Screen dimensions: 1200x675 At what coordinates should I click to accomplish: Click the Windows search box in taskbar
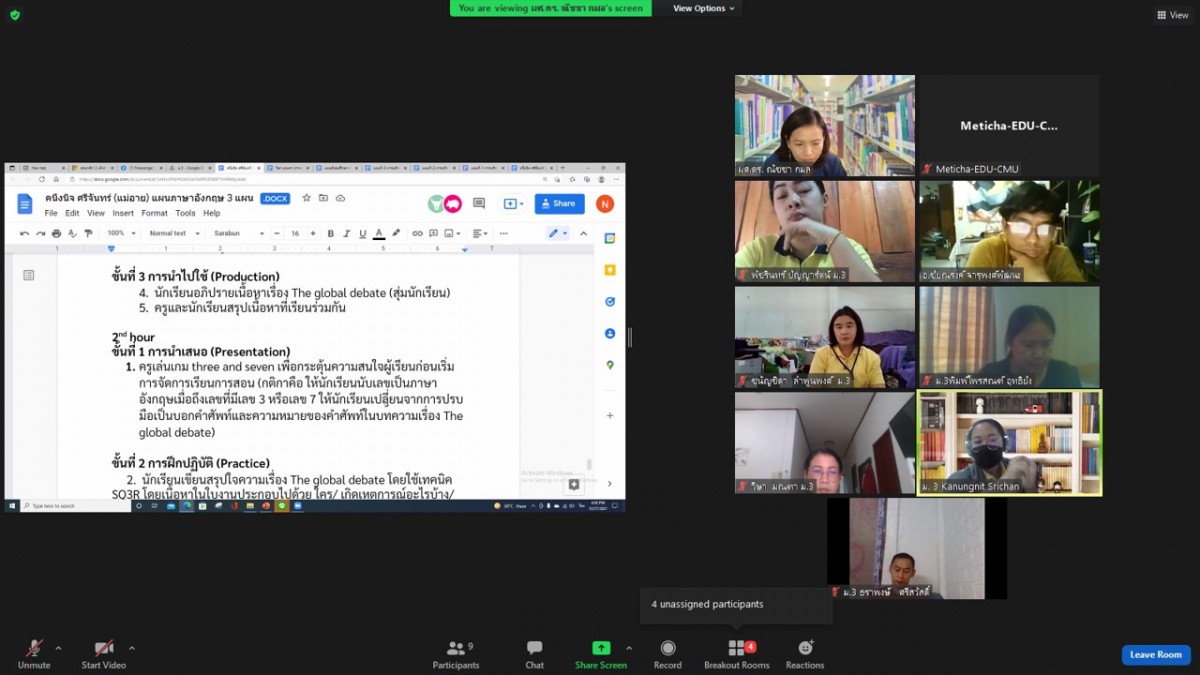[75, 506]
